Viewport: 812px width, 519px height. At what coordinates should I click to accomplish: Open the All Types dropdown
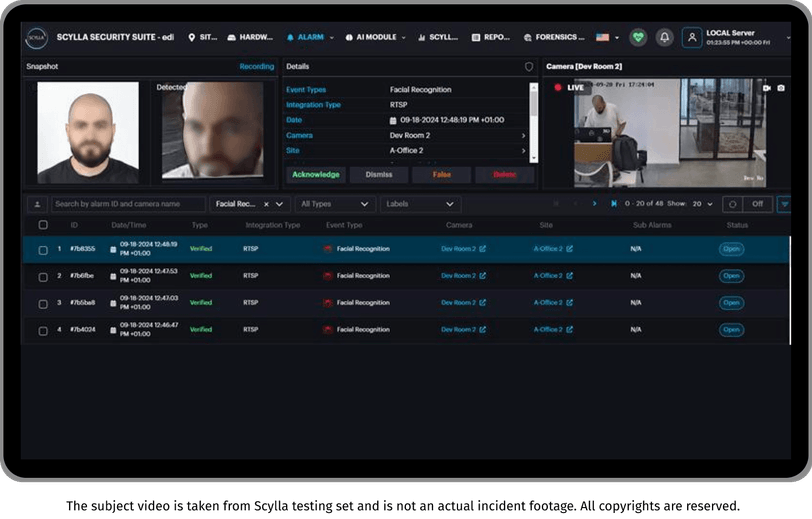(335, 204)
